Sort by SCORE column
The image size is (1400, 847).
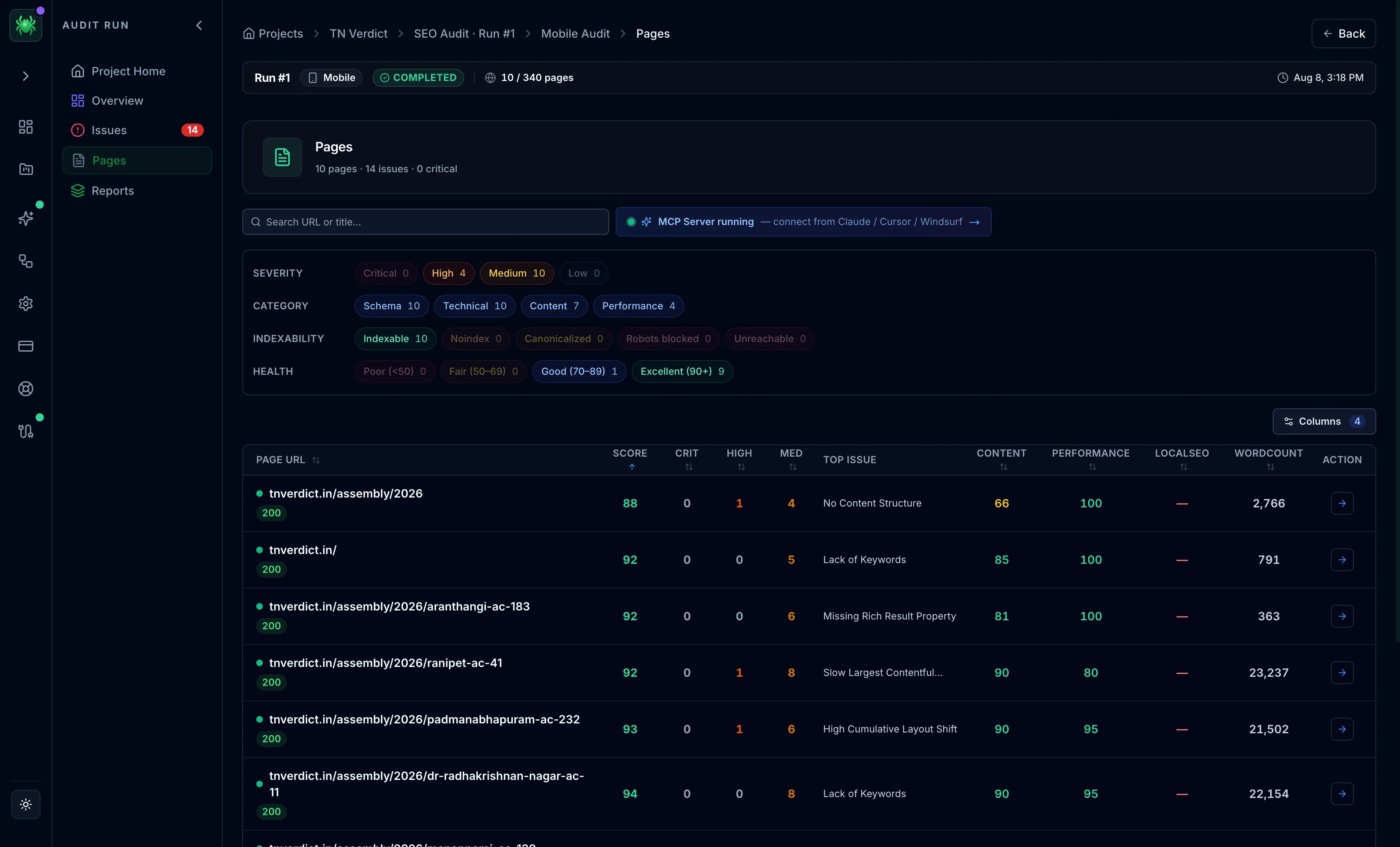click(630, 460)
